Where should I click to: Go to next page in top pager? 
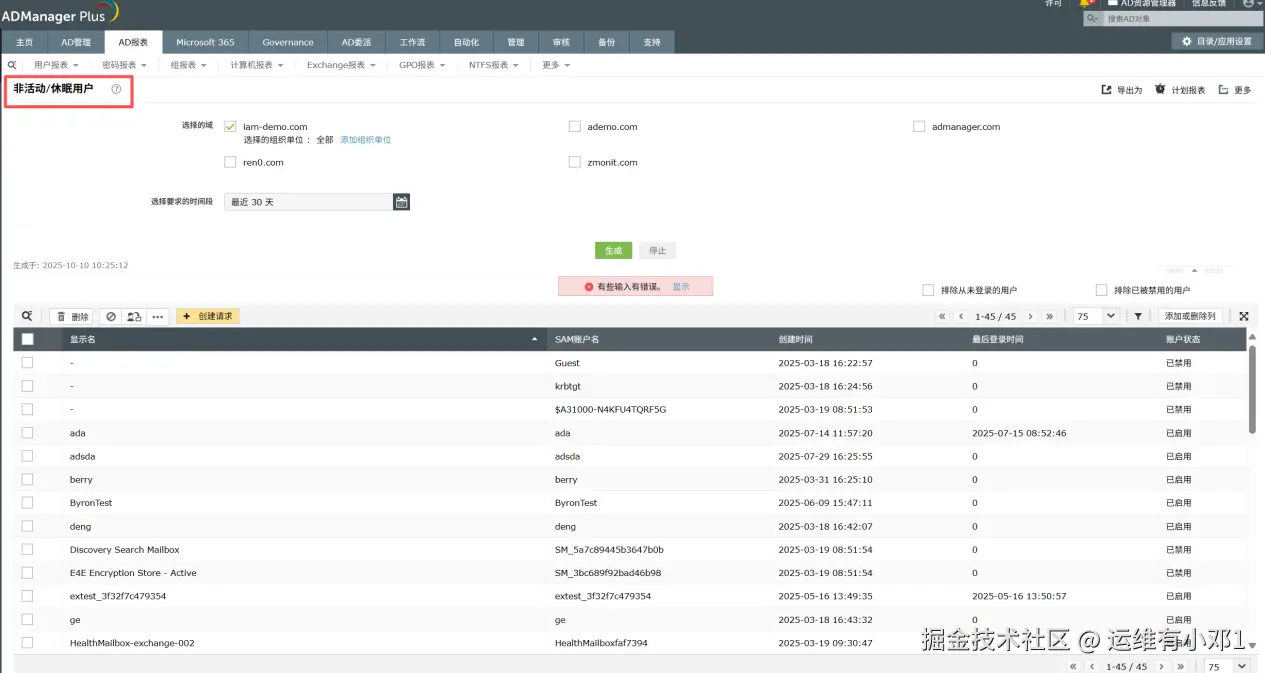(x=1030, y=316)
